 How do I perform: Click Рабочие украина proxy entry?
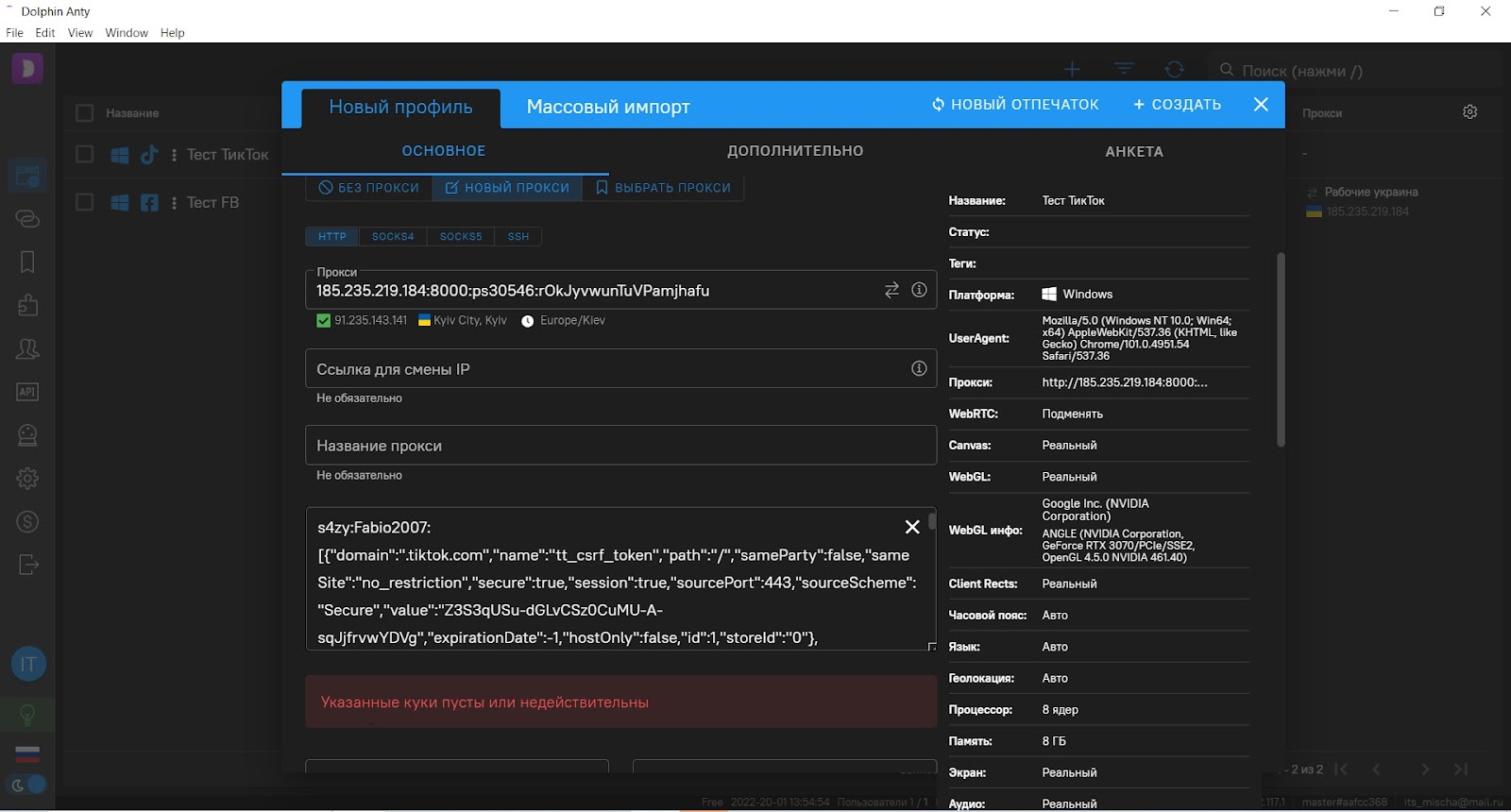(x=1370, y=192)
